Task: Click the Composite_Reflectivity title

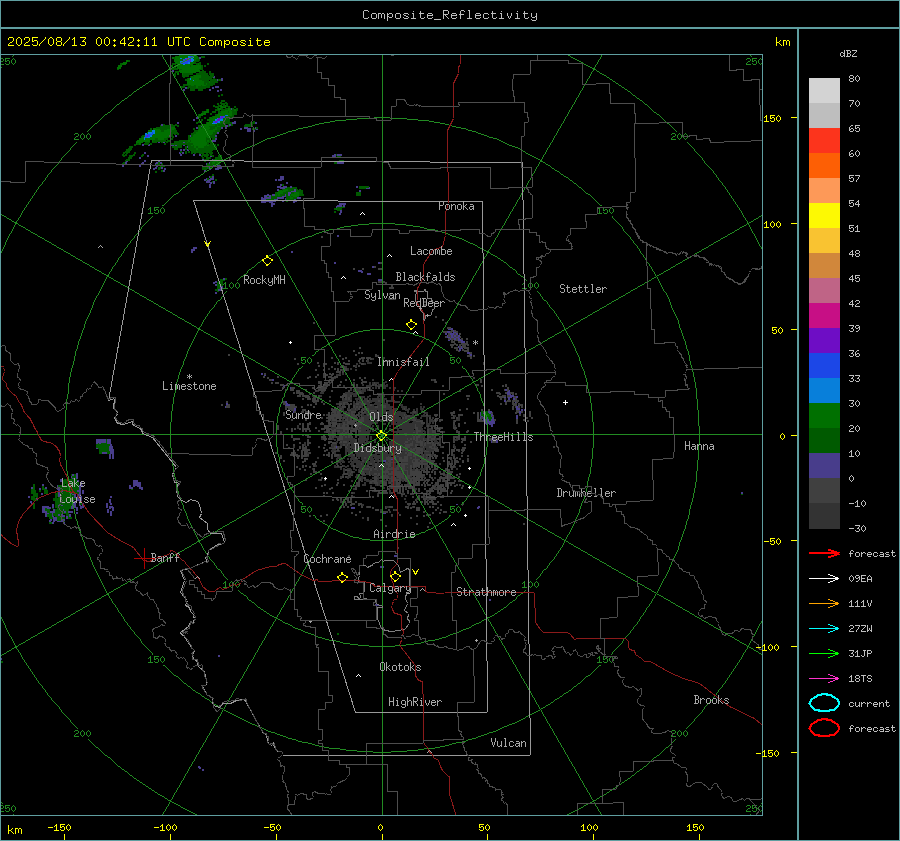Action: pyautogui.click(x=449, y=15)
